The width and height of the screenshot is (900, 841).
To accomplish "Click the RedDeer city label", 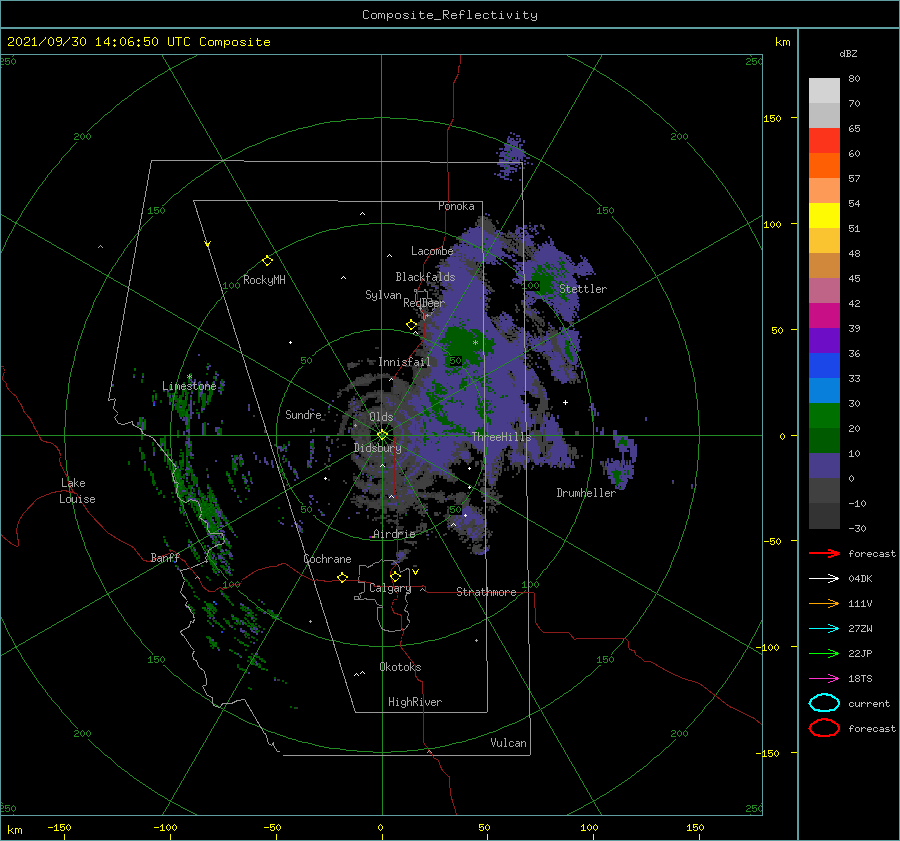I will point(424,303).
